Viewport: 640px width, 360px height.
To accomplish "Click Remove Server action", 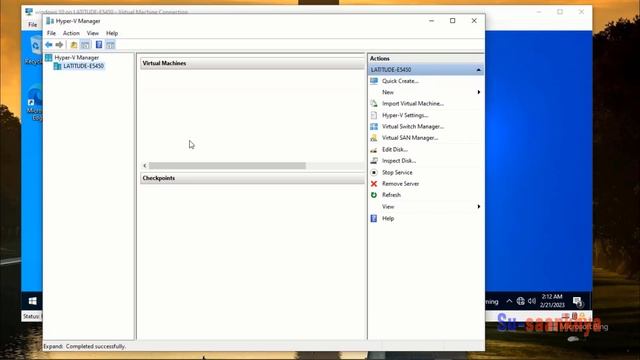I will [x=400, y=184].
